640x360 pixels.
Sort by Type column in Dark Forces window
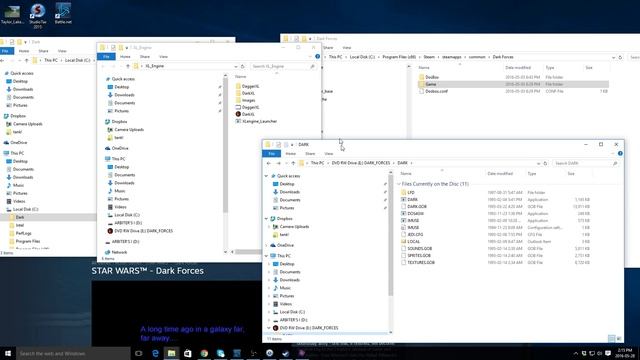[550, 68]
